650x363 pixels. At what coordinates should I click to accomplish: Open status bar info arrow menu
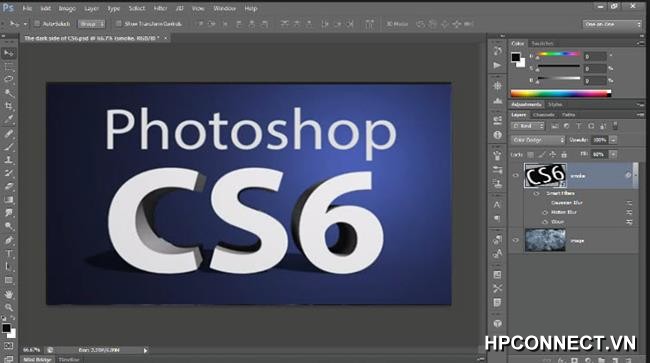point(146,351)
